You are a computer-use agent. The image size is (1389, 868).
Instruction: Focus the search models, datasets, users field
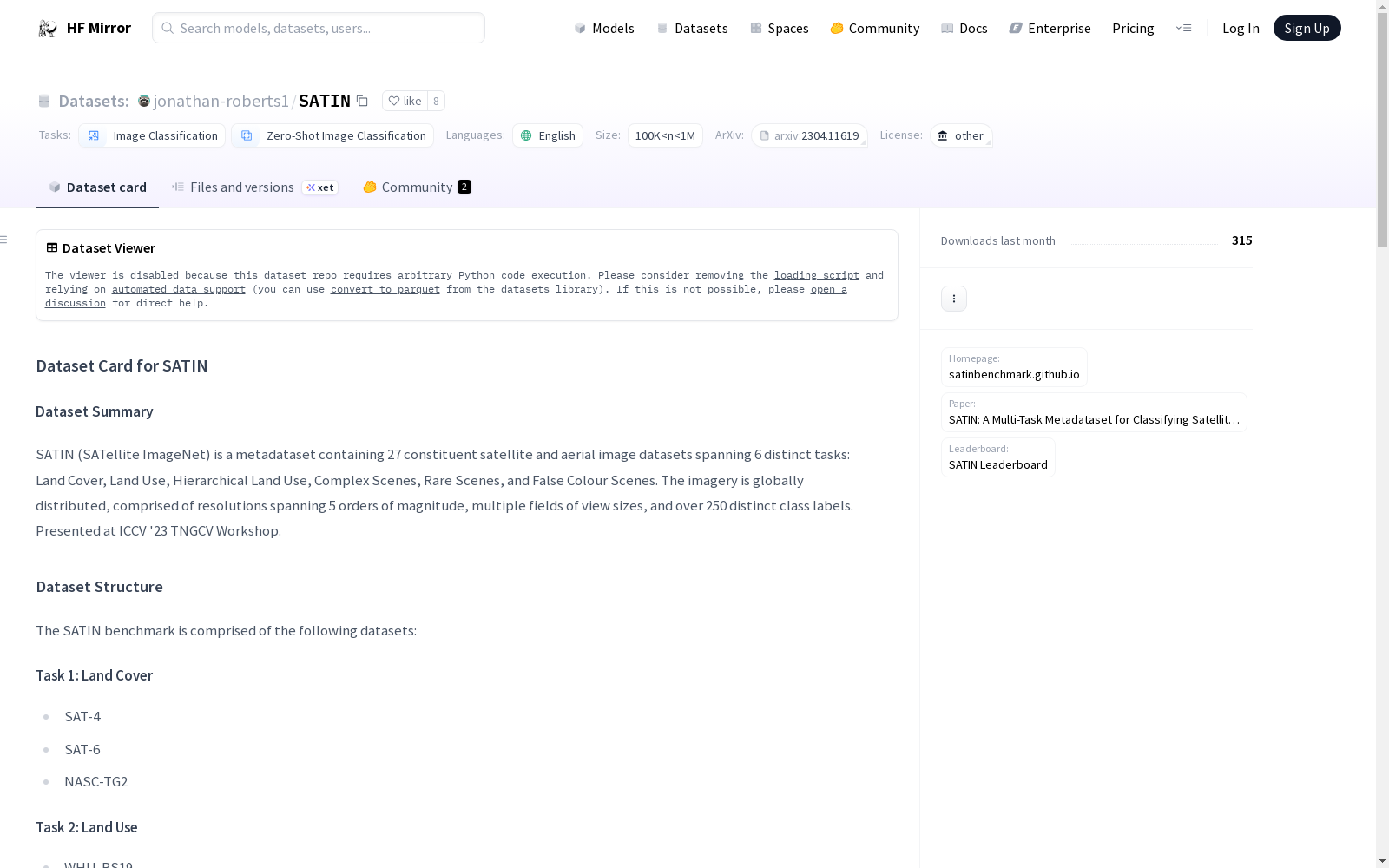pyautogui.click(x=319, y=28)
